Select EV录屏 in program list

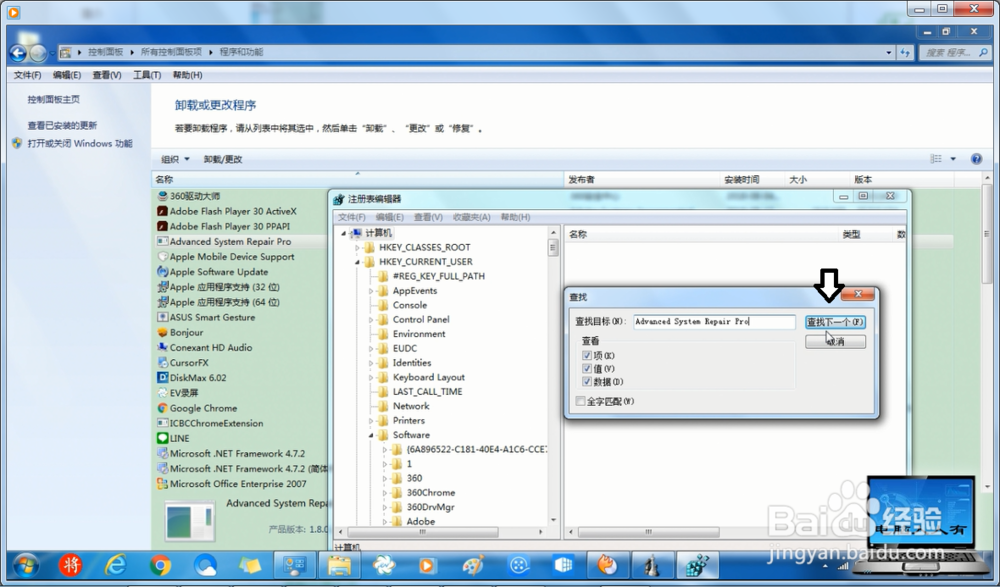click(x=184, y=393)
